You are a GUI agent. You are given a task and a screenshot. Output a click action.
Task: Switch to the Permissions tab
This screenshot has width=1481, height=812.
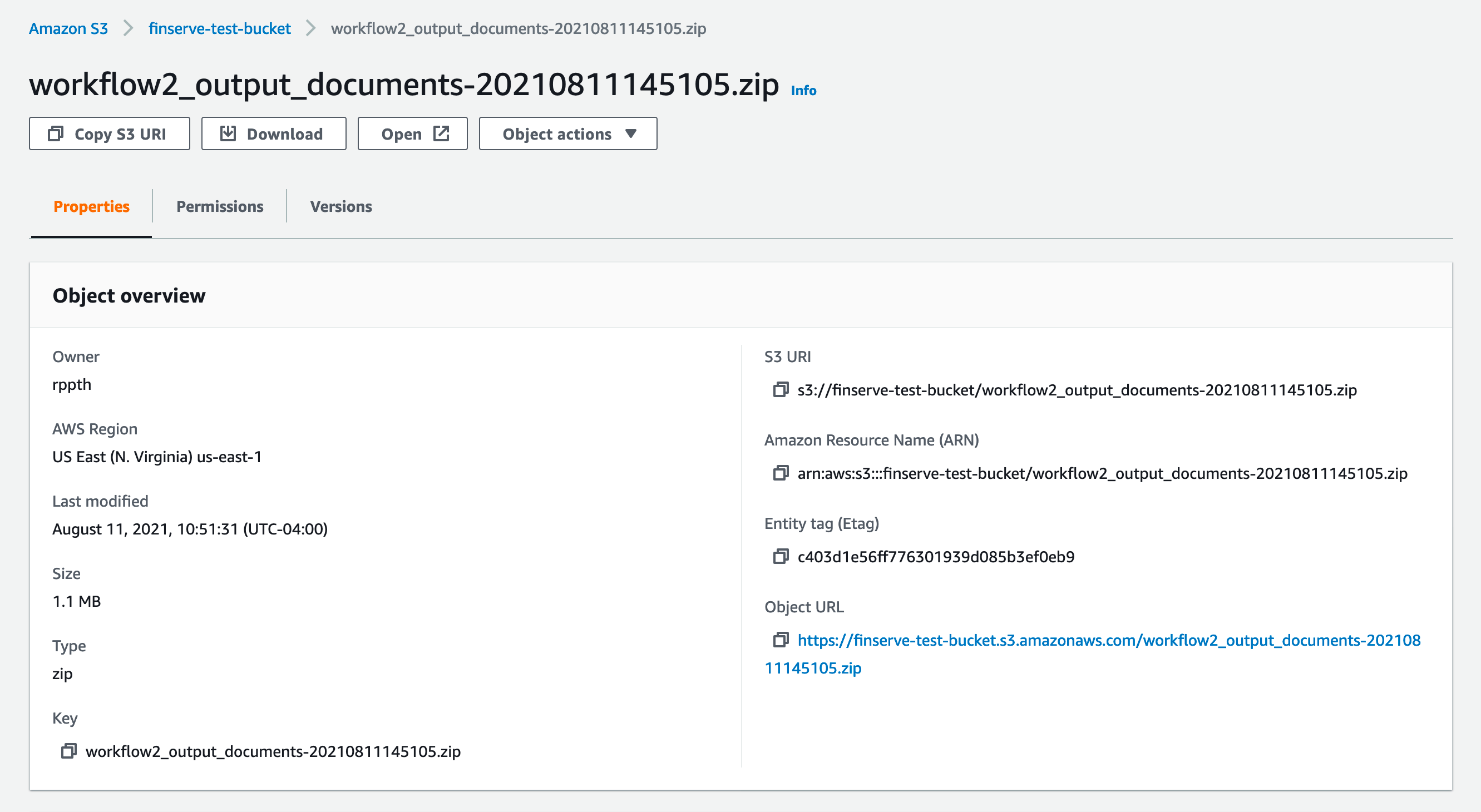coord(220,206)
